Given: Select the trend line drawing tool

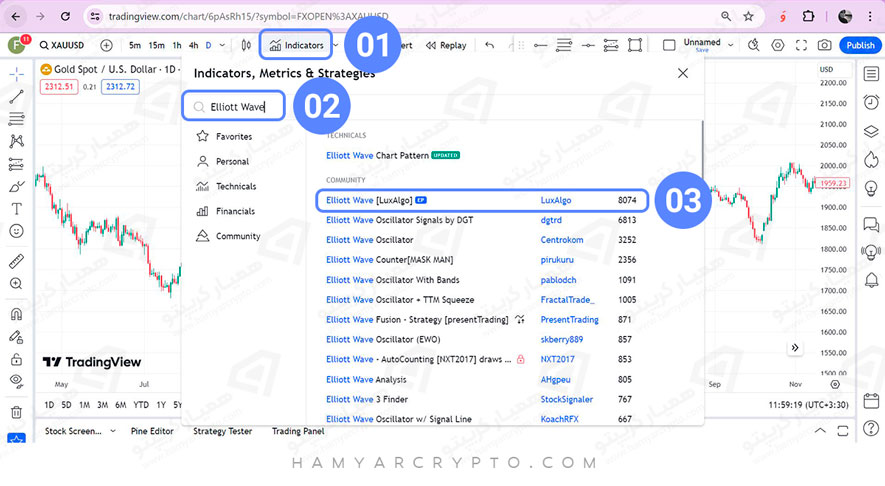Looking at the screenshot, I should click(16, 97).
